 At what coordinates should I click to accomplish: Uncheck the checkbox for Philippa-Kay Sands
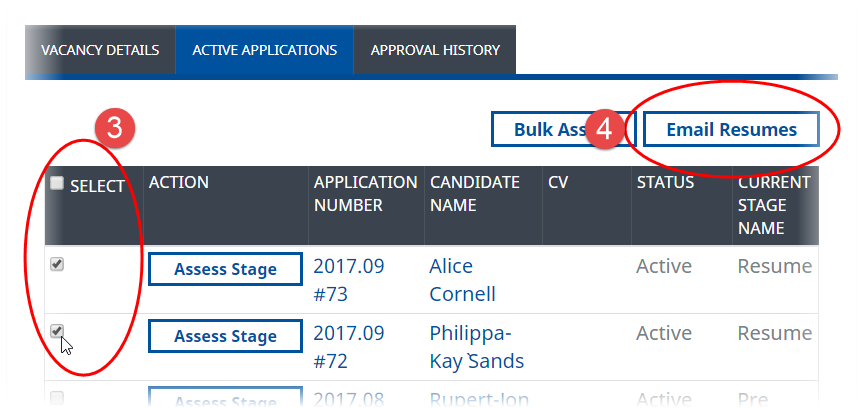57,331
